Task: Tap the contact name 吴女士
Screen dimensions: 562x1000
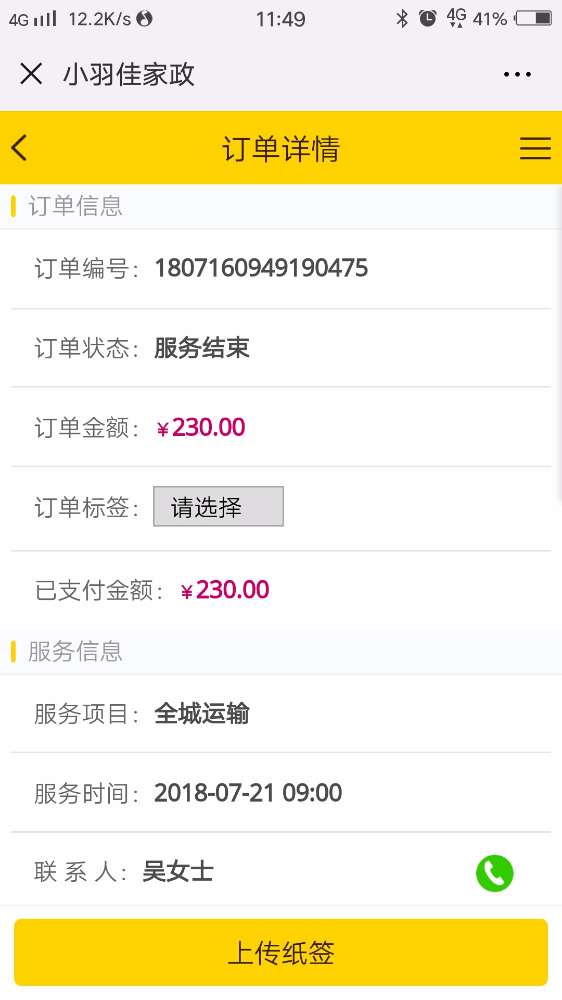Action: (x=178, y=871)
